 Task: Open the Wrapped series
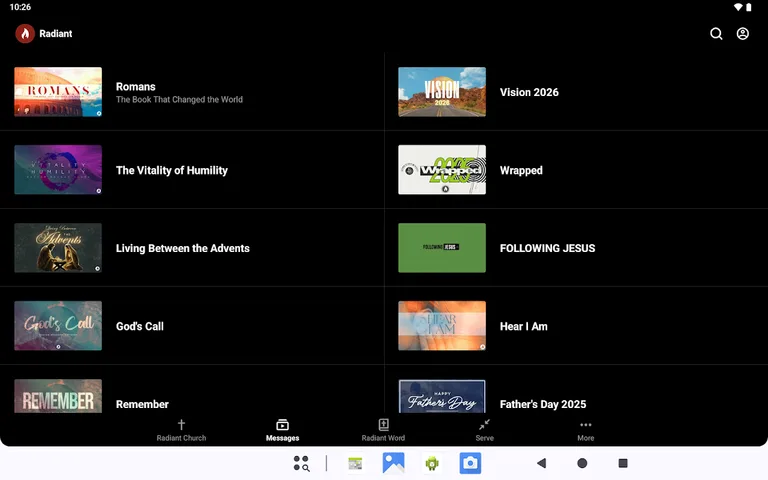(x=521, y=170)
